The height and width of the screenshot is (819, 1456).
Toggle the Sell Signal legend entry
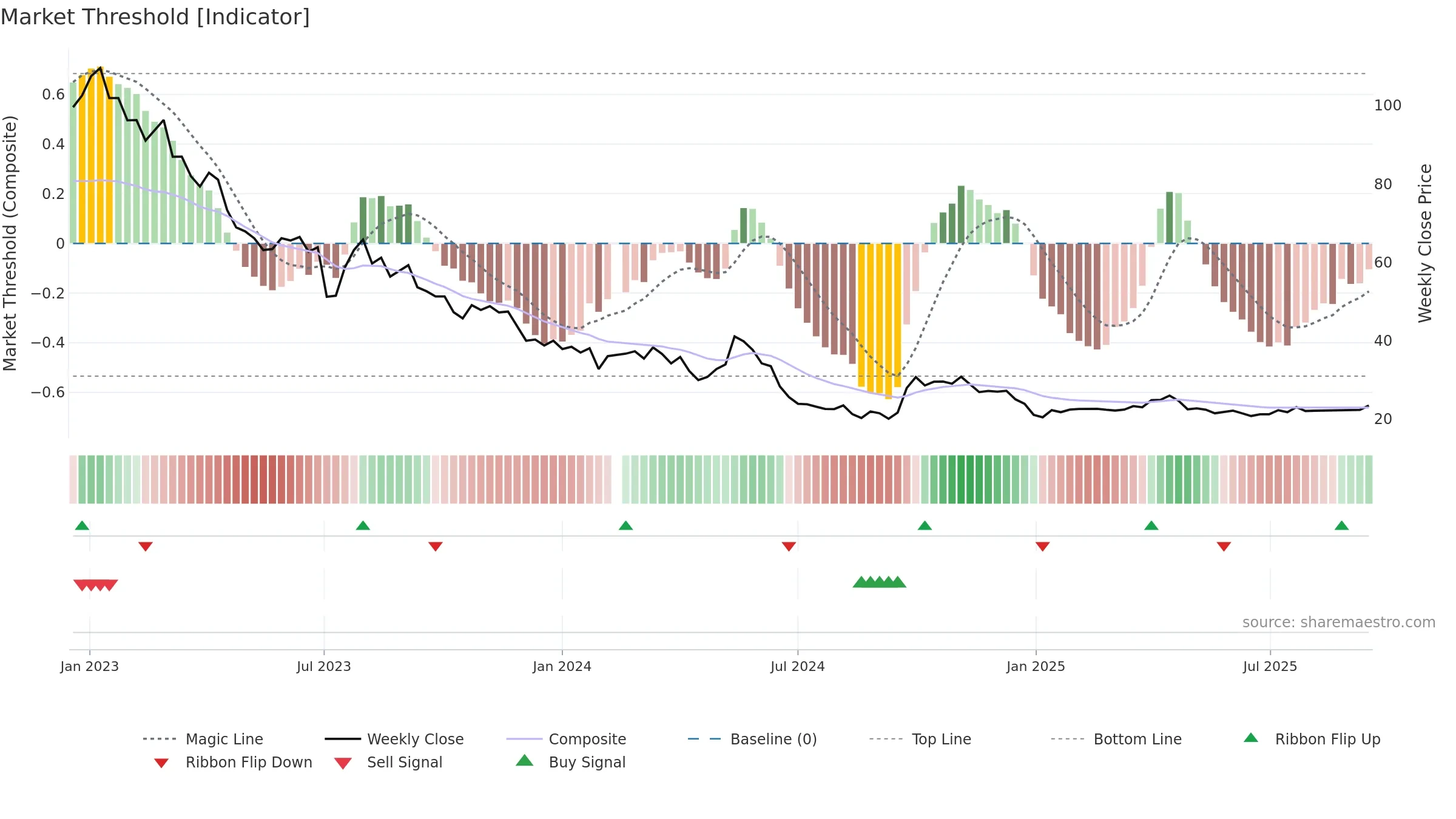[388, 762]
